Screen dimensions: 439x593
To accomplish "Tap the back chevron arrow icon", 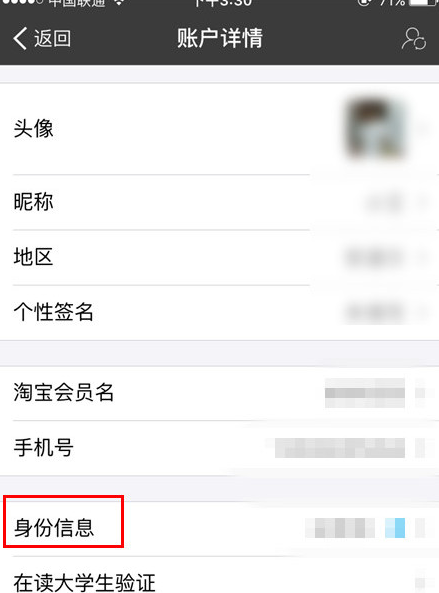I will click(20, 38).
